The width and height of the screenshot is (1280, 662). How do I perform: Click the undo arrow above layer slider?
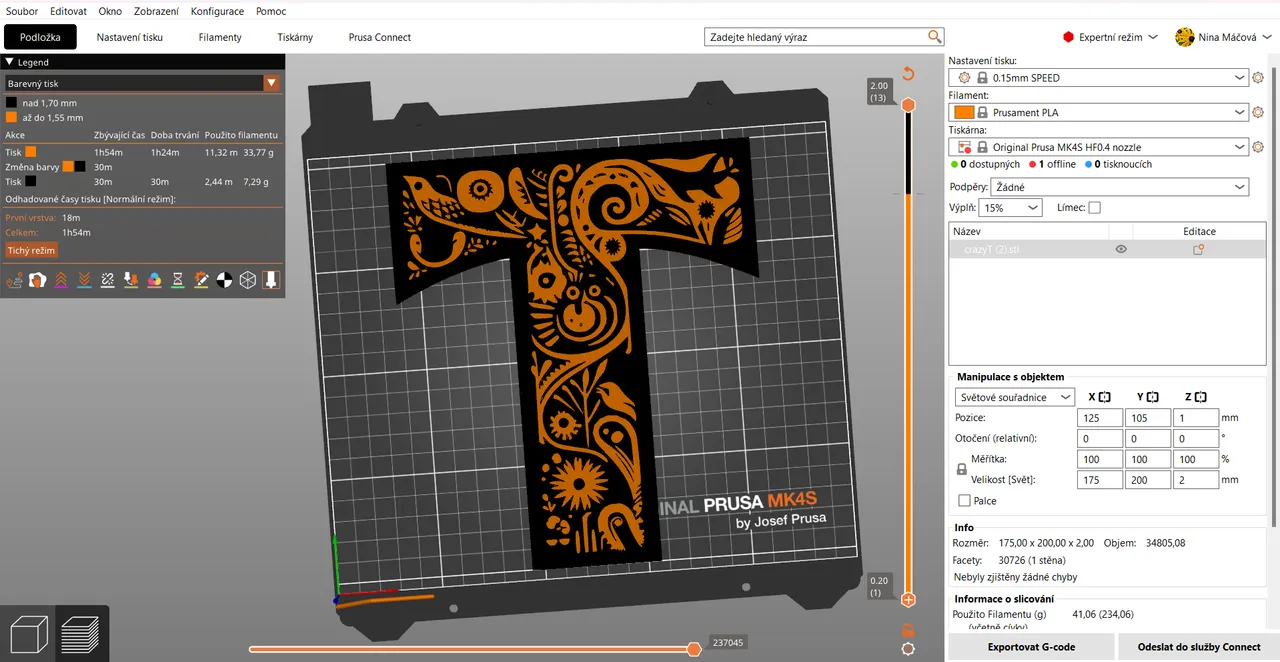[908, 74]
